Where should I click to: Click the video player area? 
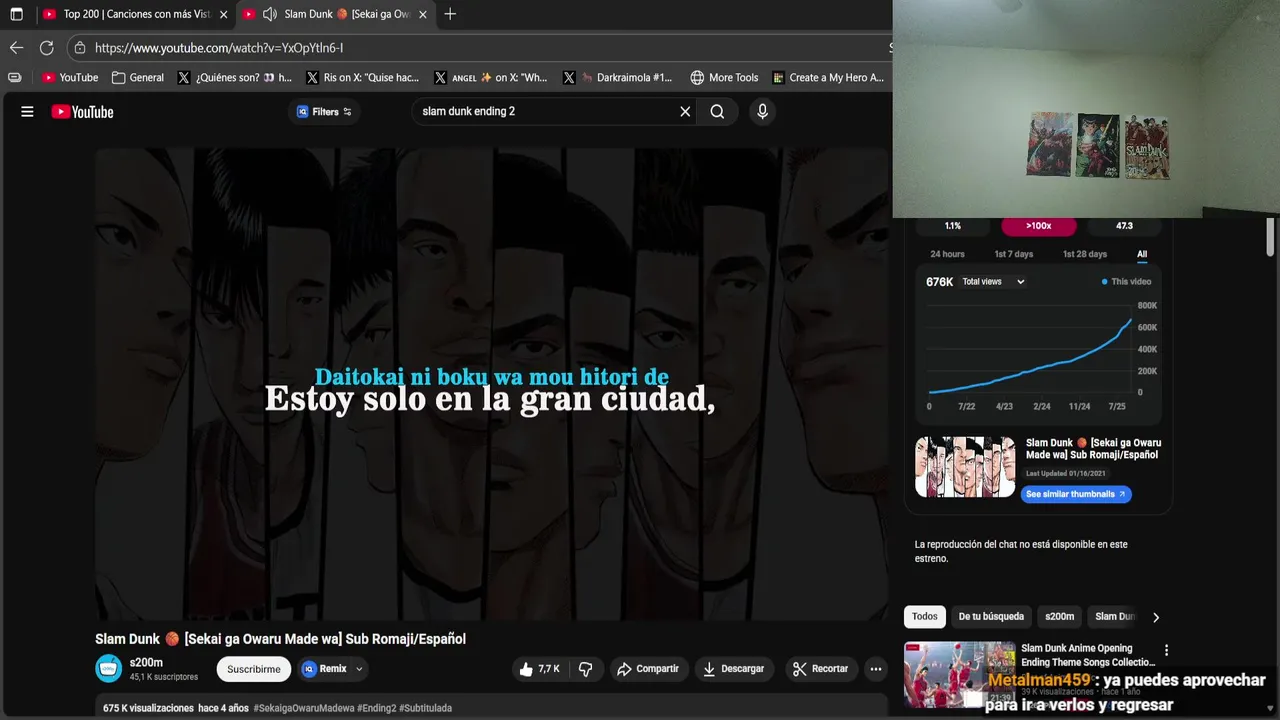click(x=492, y=385)
